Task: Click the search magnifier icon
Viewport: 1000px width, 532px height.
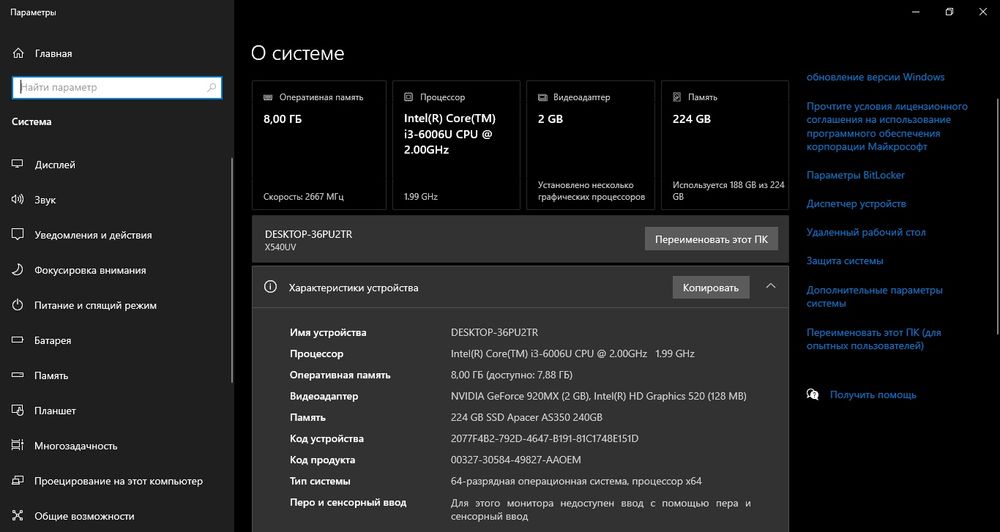Action: pos(212,87)
